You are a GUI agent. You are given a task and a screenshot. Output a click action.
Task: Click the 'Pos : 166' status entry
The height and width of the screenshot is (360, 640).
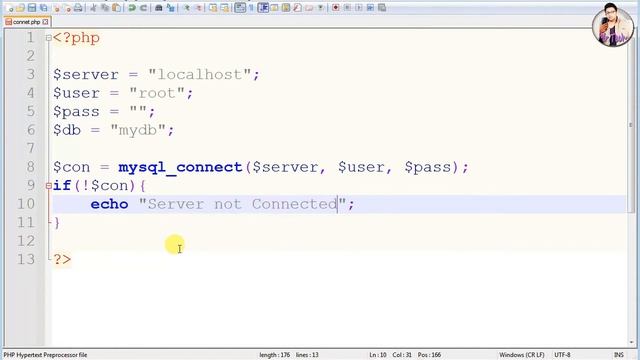[429, 355]
